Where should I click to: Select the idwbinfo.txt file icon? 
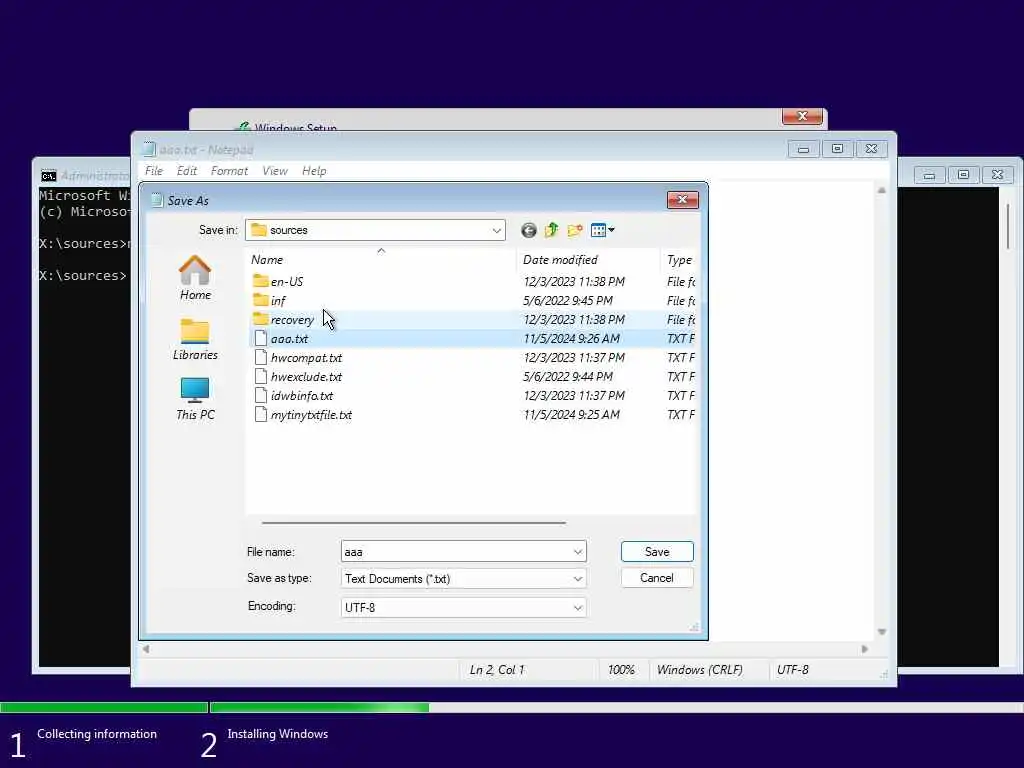[x=261, y=395]
